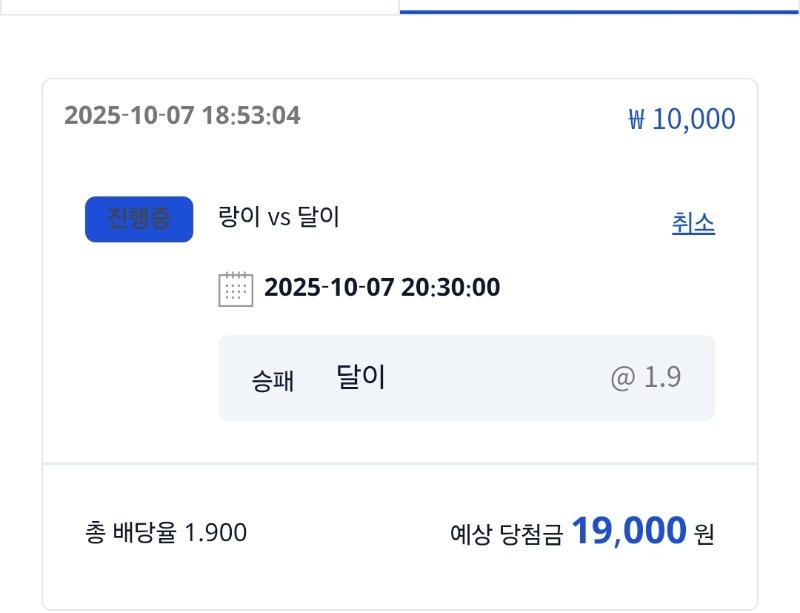Click the match date 2025-10-07 next to calendar

click(x=328, y=288)
